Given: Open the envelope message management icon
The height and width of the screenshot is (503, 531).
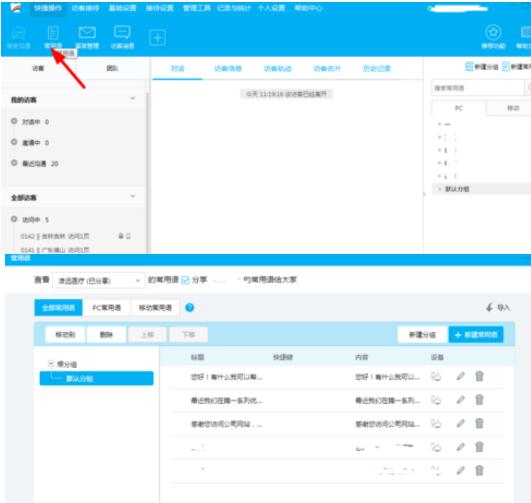Looking at the screenshot, I should 87,37.
